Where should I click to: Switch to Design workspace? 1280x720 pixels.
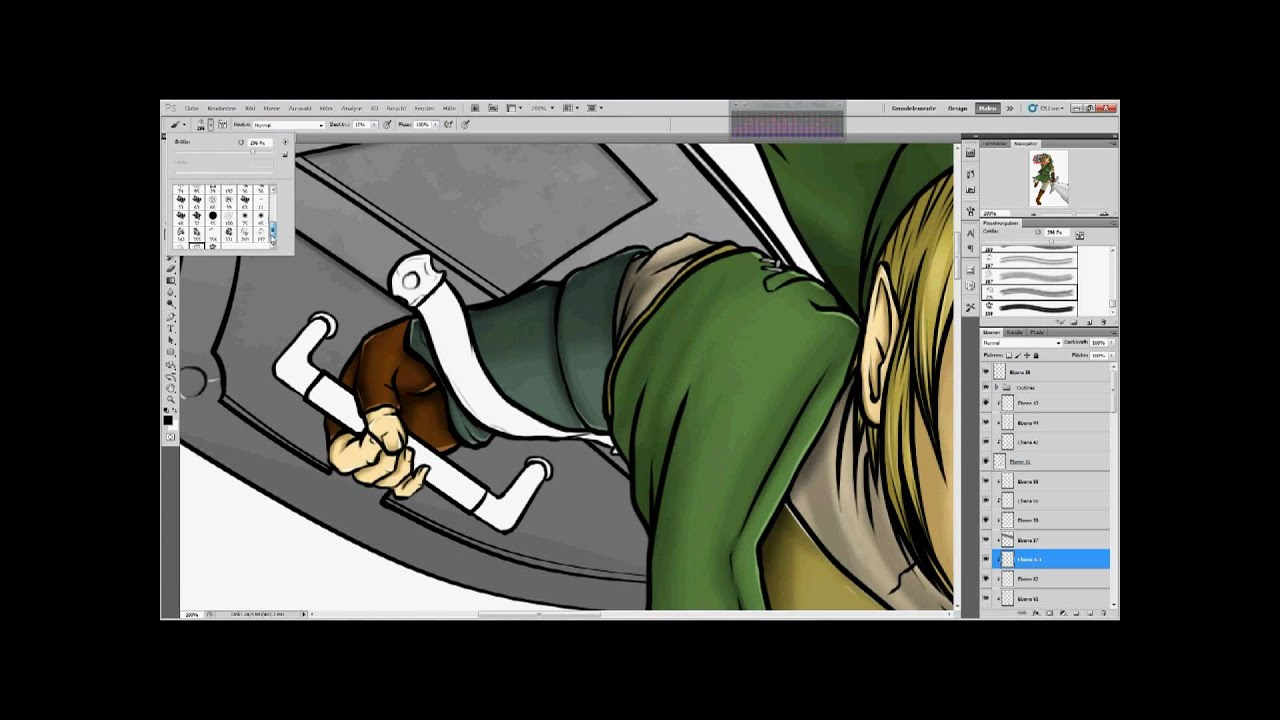click(x=957, y=108)
